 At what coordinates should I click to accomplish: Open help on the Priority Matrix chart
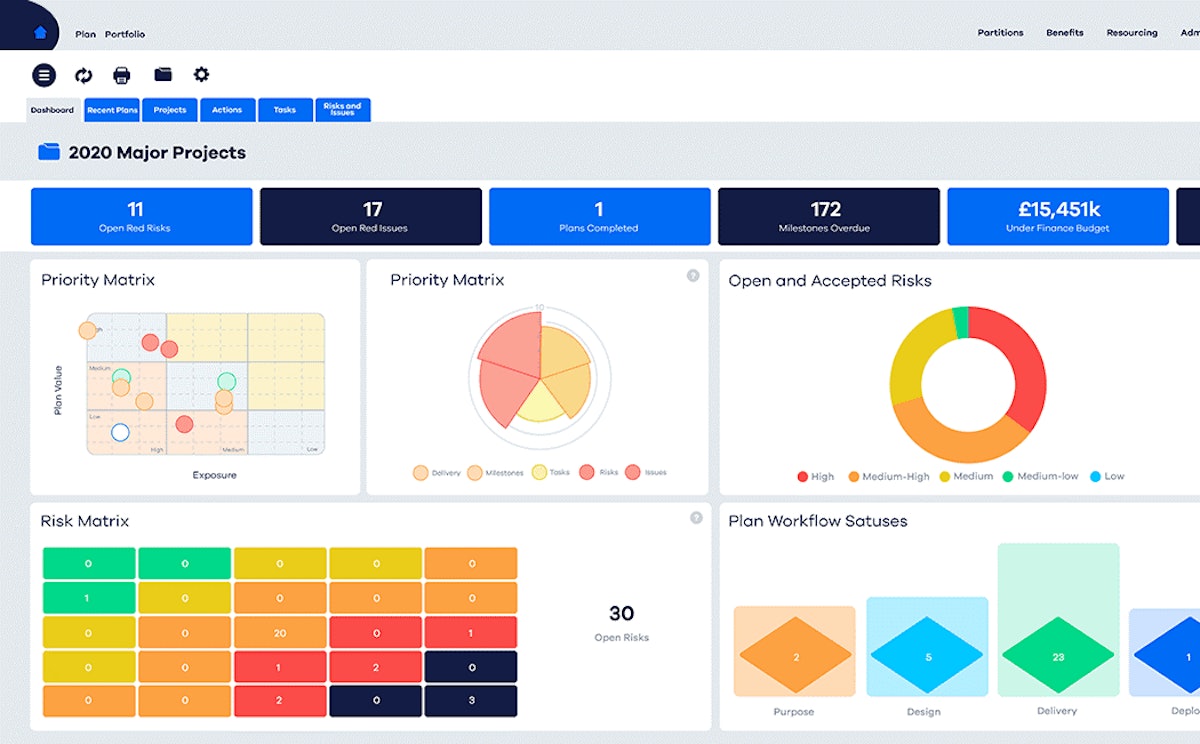click(692, 276)
